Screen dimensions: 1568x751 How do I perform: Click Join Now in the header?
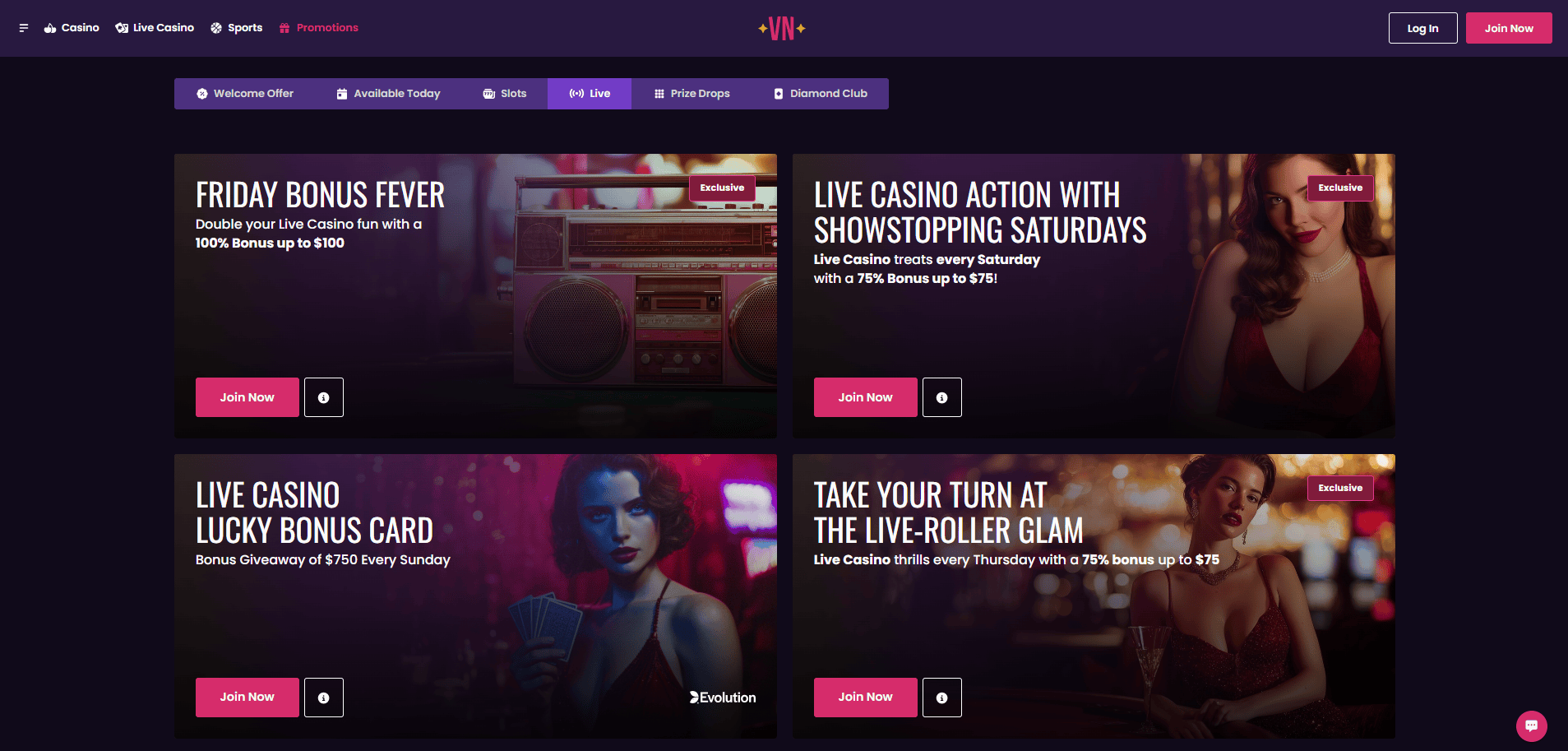(x=1509, y=28)
